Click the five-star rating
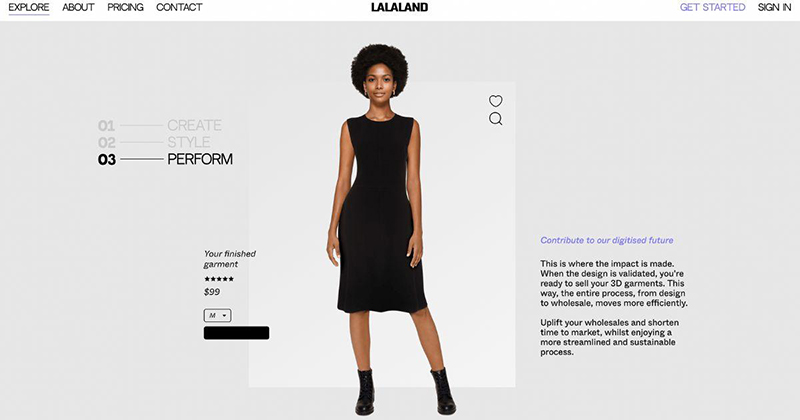This screenshot has height=420, width=800. [x=219, y=279]
